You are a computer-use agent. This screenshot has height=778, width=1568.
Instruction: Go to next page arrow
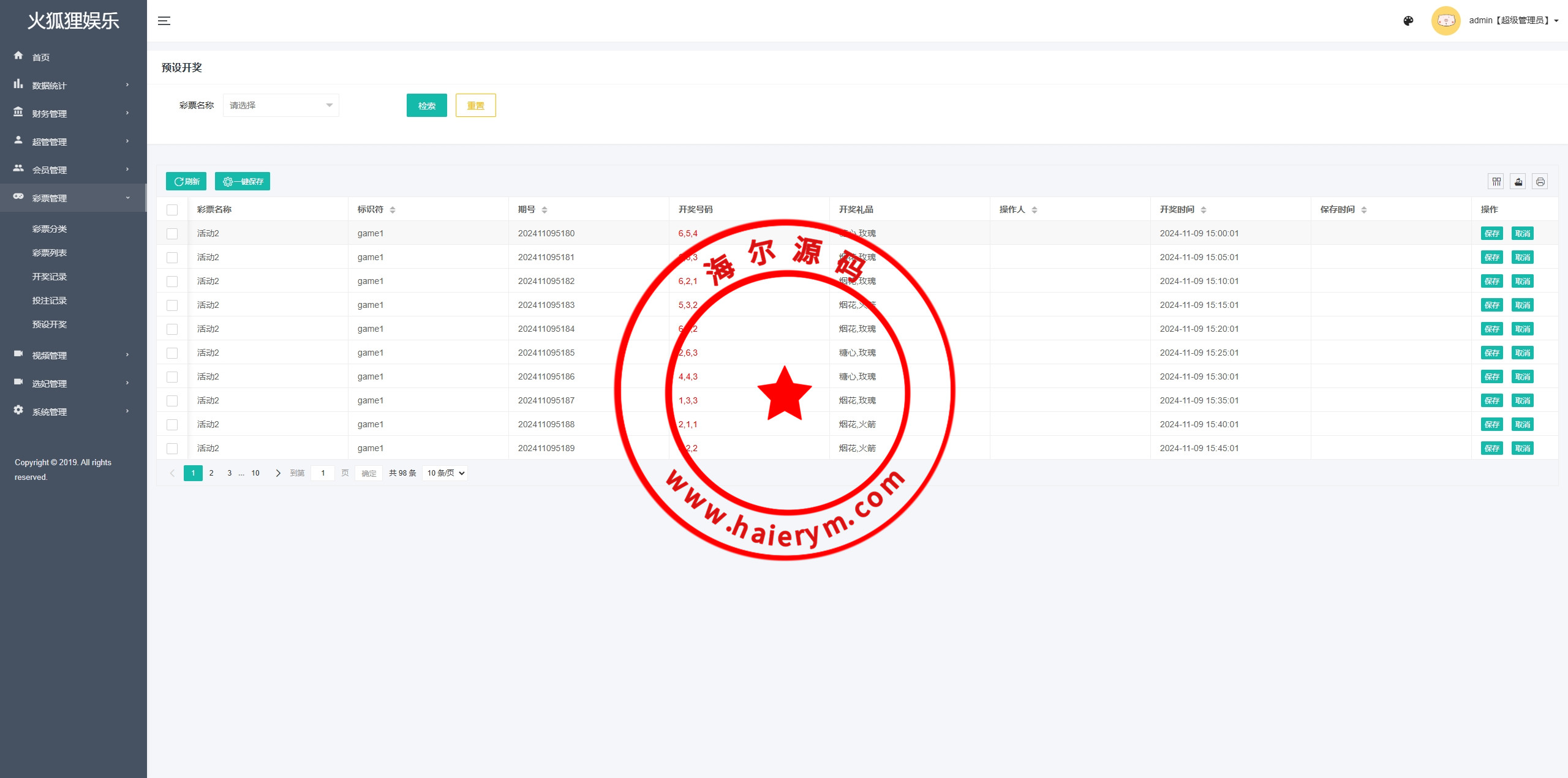(278, 473)
